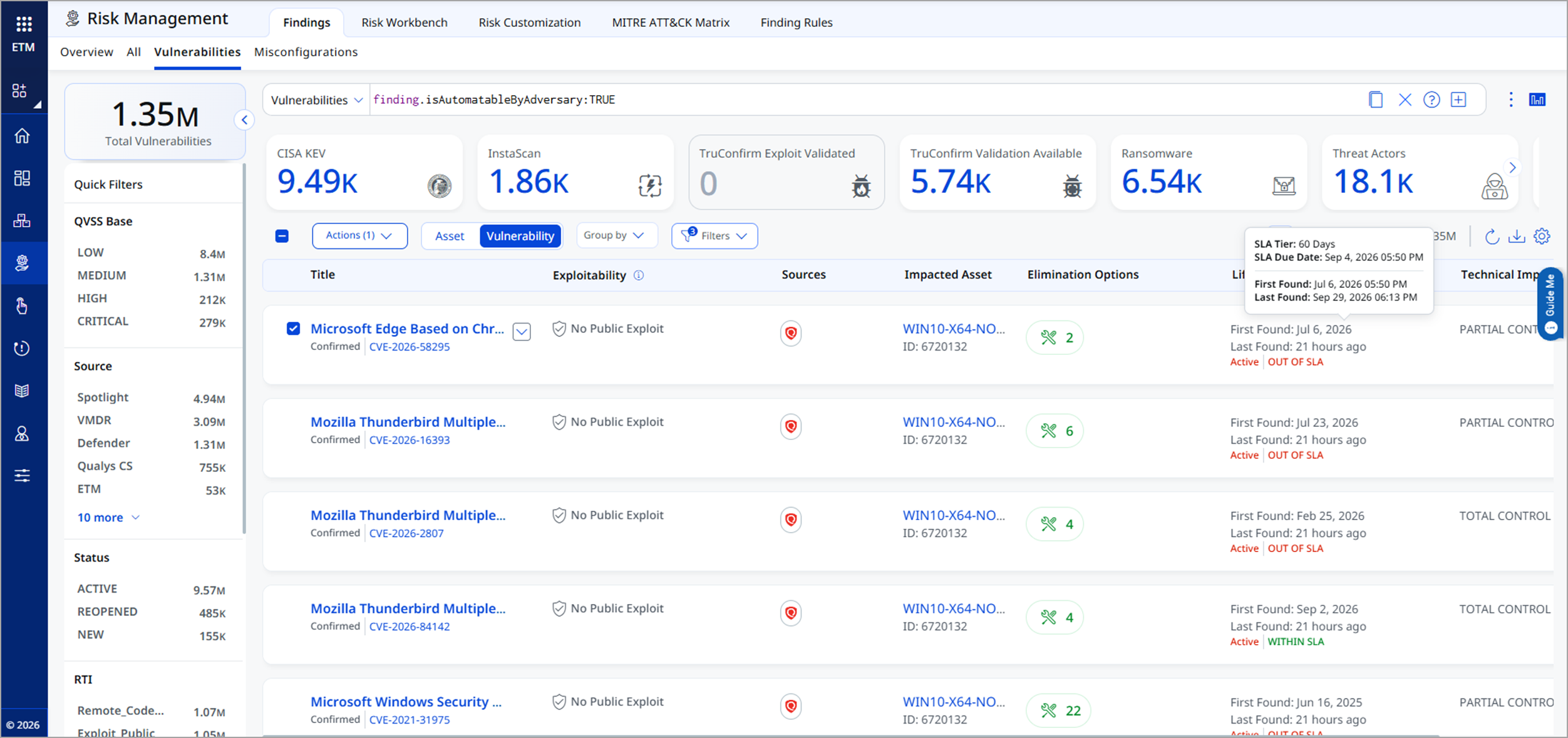
Task: Expand Microsoft Edge row details chevron
Action: click(522, 331)
